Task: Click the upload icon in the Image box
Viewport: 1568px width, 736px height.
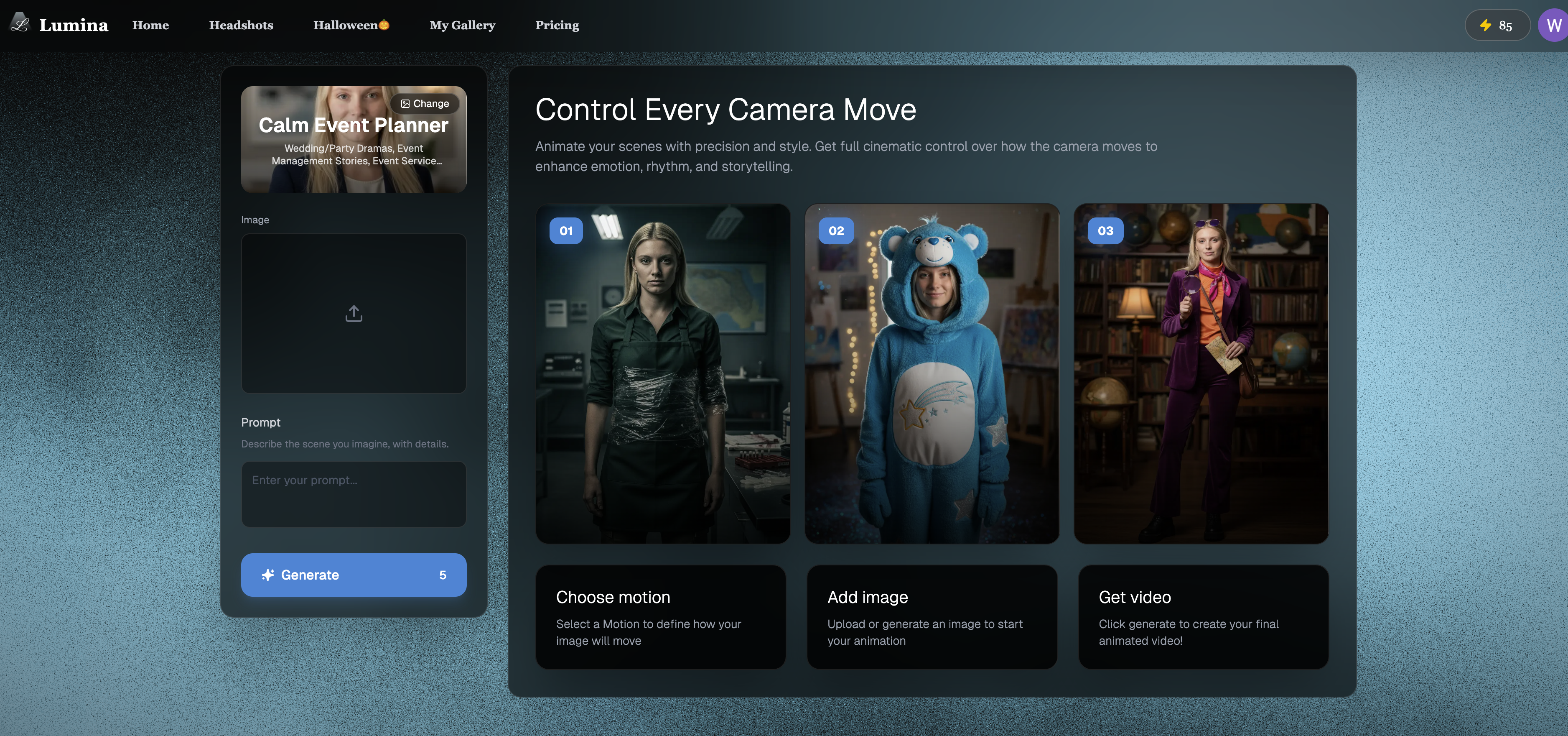Action: (x=354, y=313)
